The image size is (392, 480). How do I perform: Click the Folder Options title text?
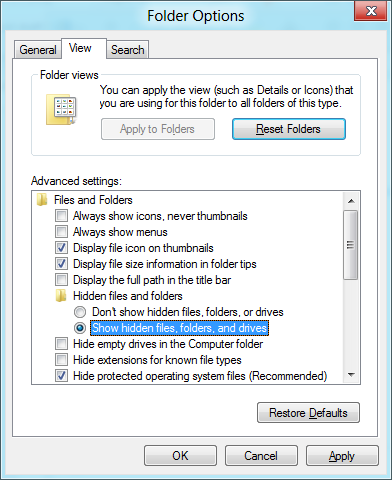coord(196,16)
